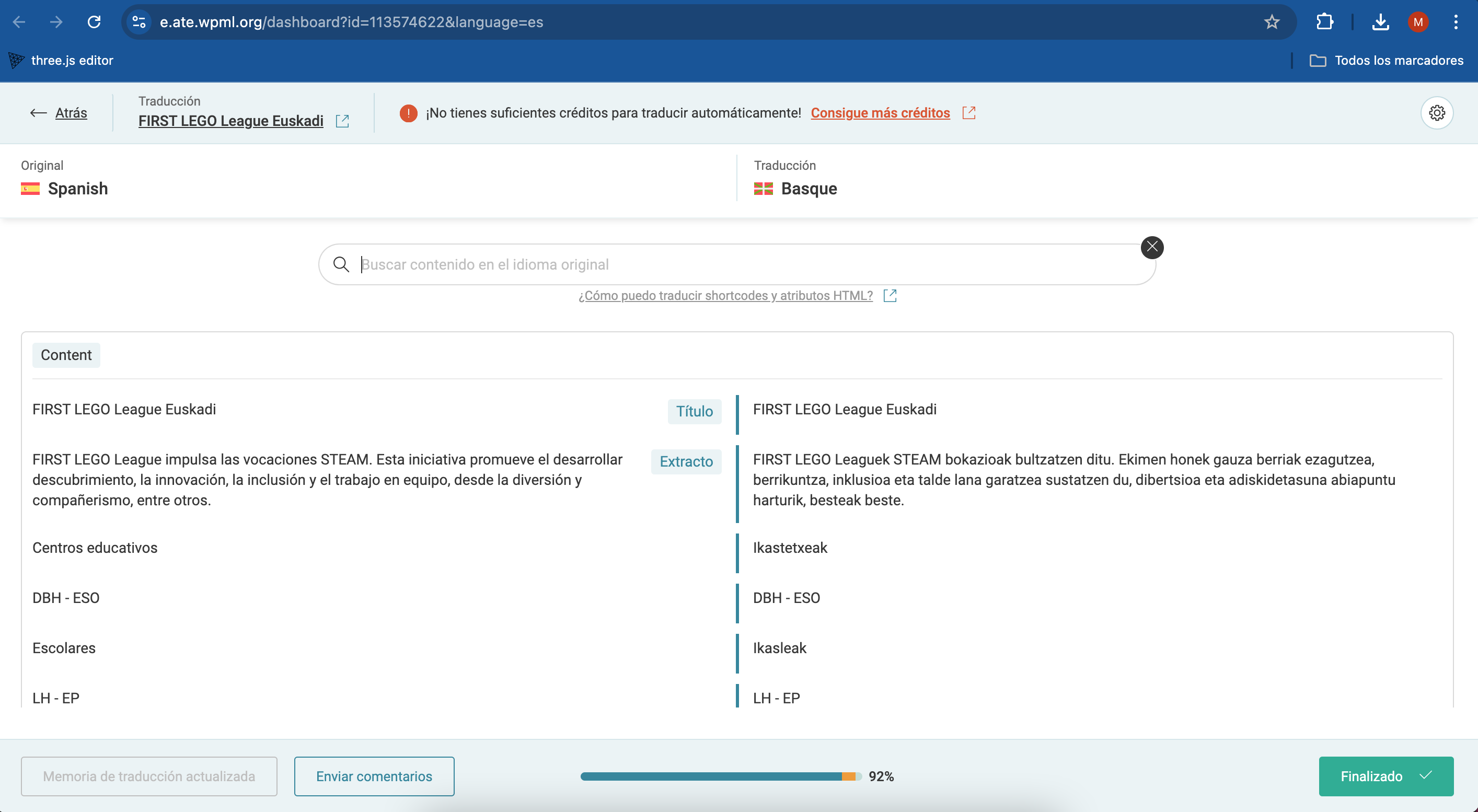Click the search magnifier icon
Screen dimensions: 1478x812
341,264
